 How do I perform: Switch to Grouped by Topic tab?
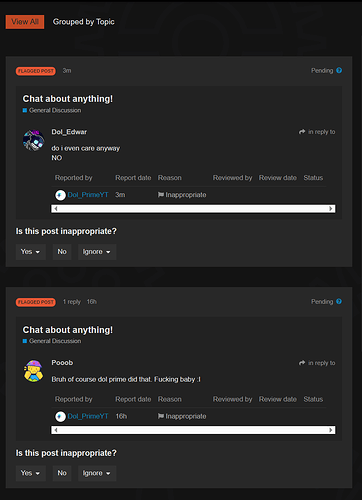coord(84,22)
